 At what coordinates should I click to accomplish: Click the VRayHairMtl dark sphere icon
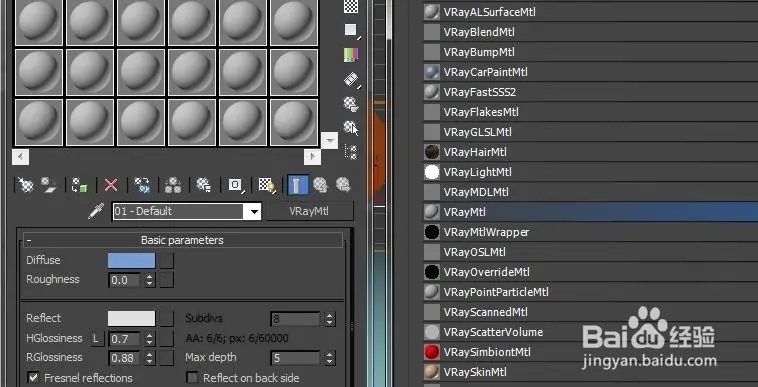tap(432, 152)
